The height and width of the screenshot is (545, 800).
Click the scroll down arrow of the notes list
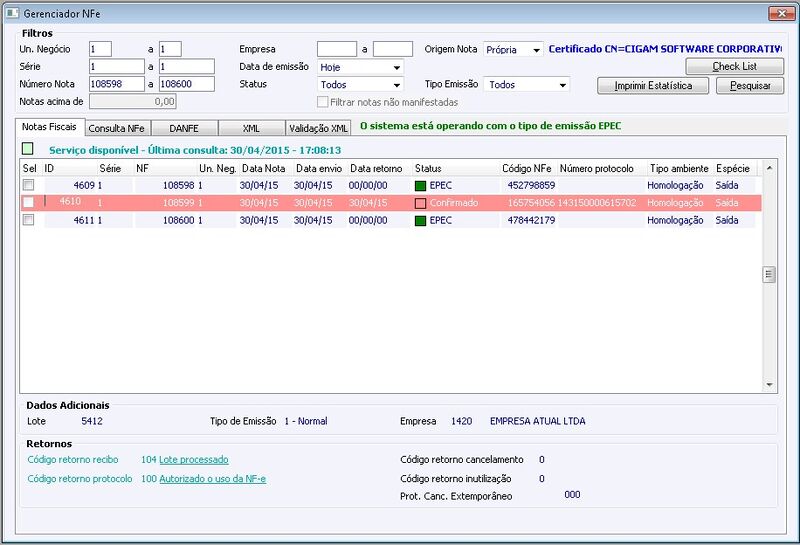pos(769,385)
